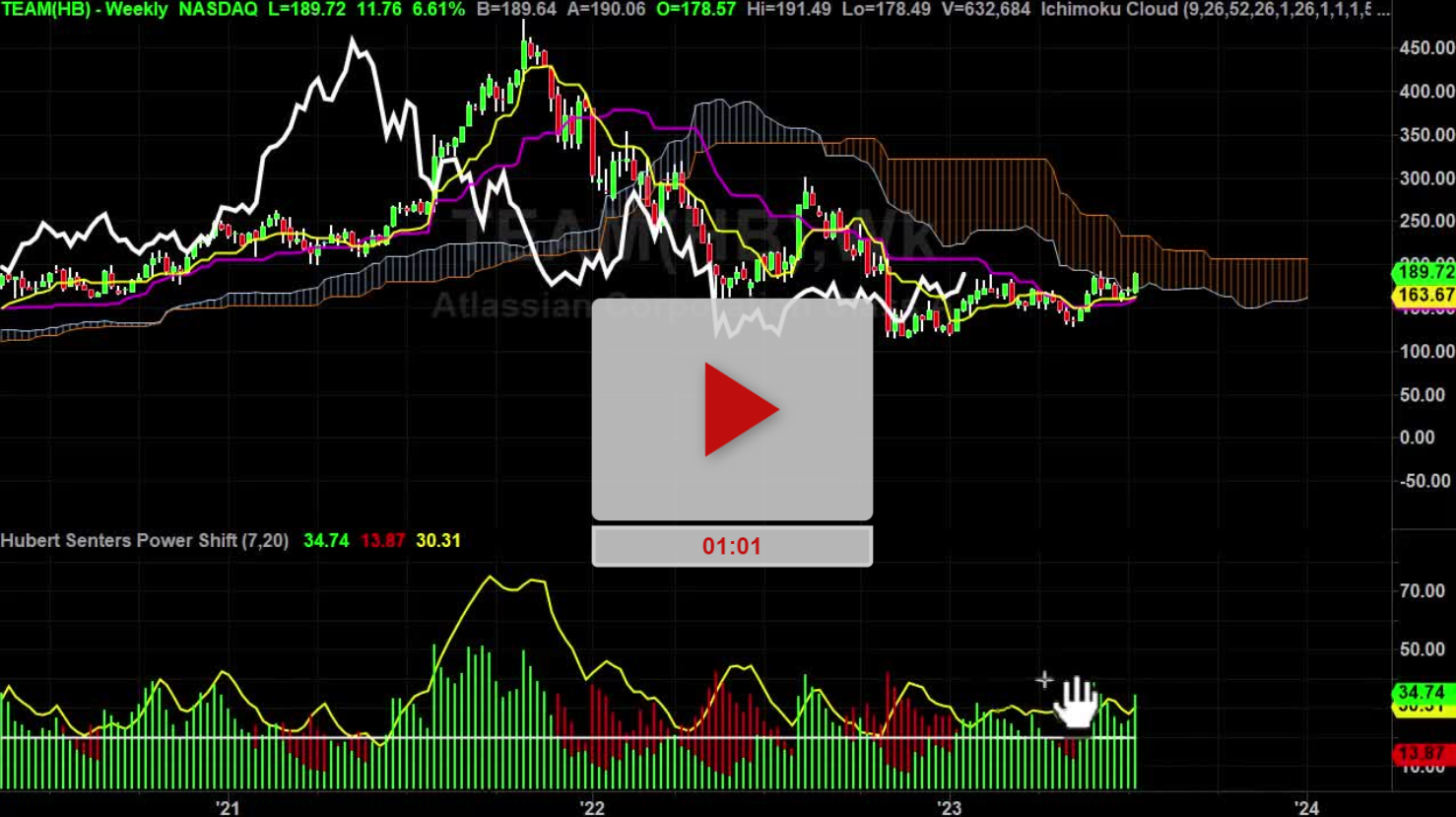Click the 300.00 price axis label
This screenshot has width=1456, height=817.
click(1426, 178)
